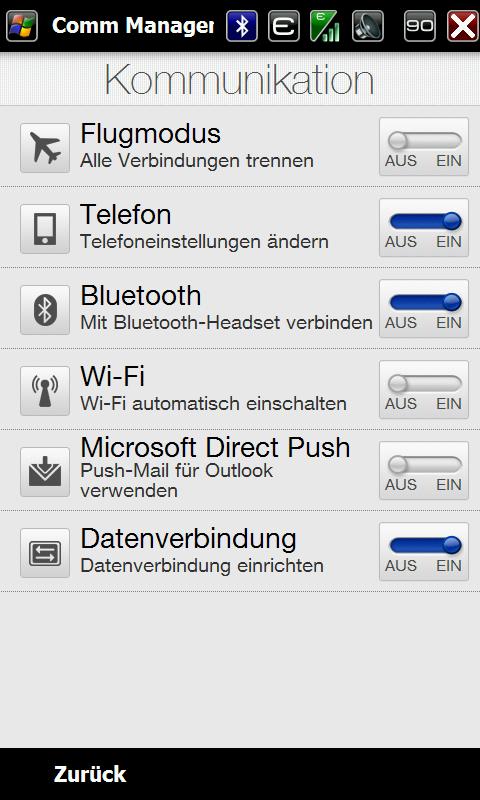The height and width of the screenshot is (800, 480).
Task: Disable the Bluetooth switch
Action: (424, 309)
